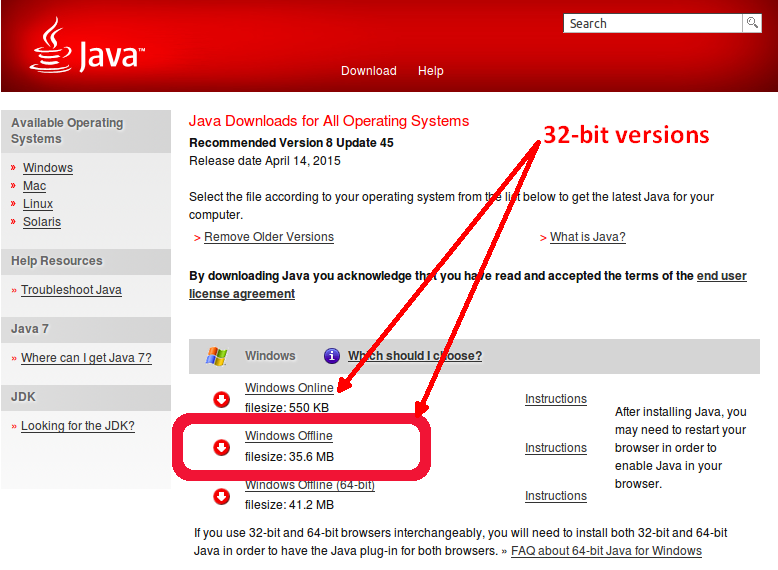This screenshot has width=778, height=570.
Task: Click the Windows flag logo icon
Action: point(216,356)
